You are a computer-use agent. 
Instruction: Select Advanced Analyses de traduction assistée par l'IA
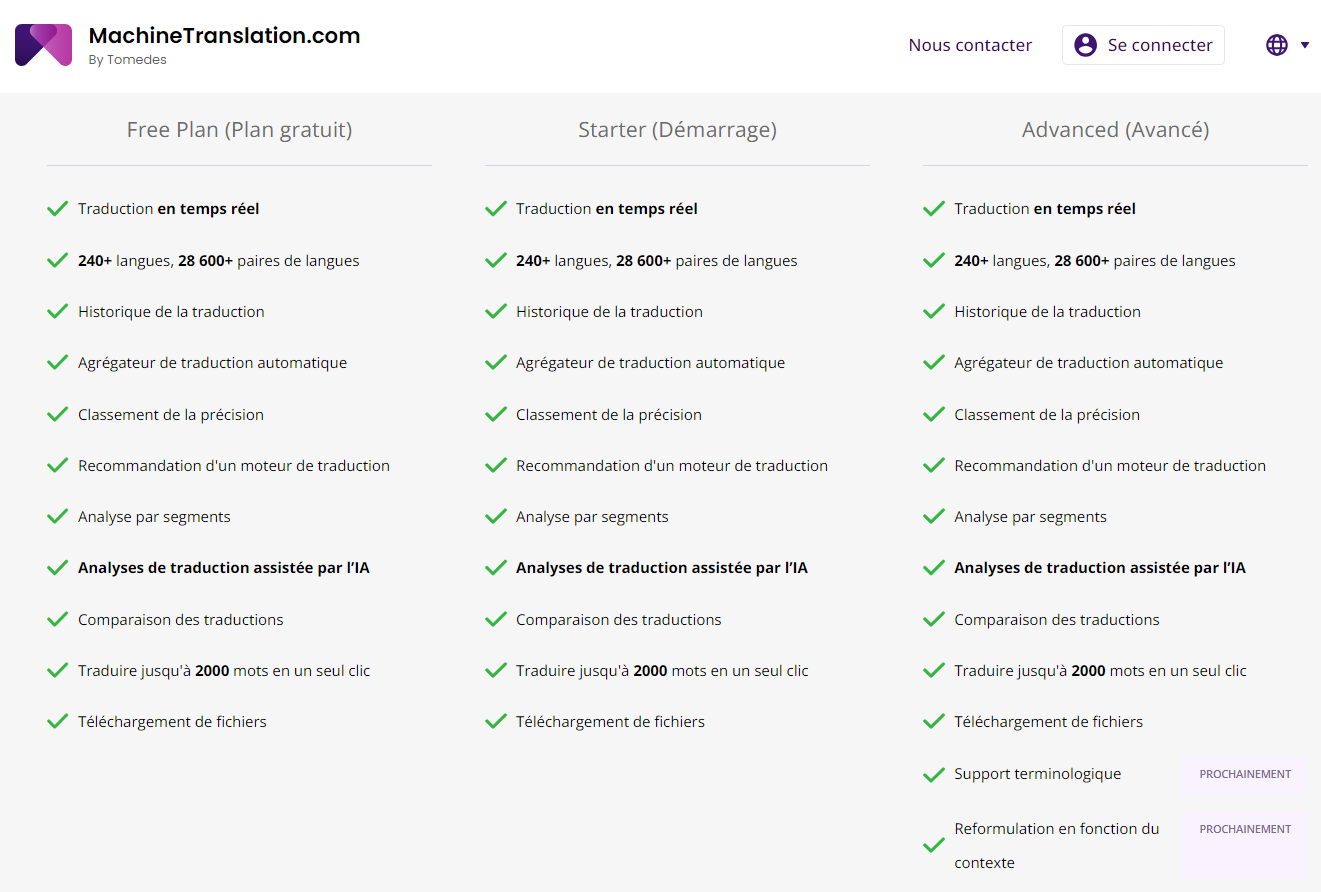point(1100,568)
